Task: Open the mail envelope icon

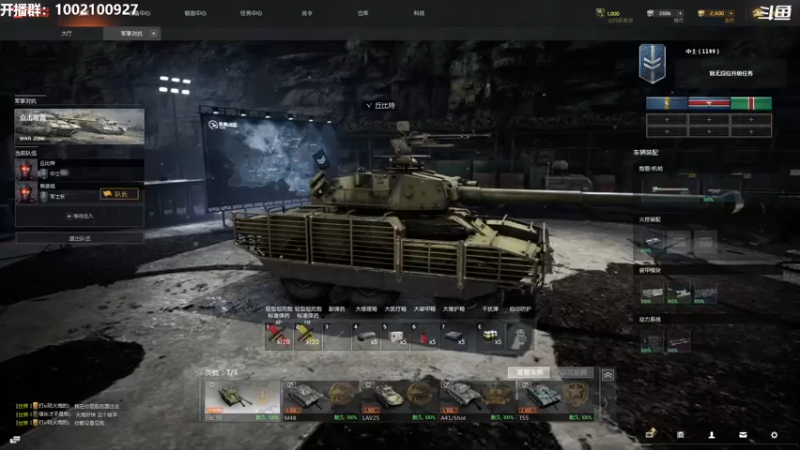Action: 743,435
